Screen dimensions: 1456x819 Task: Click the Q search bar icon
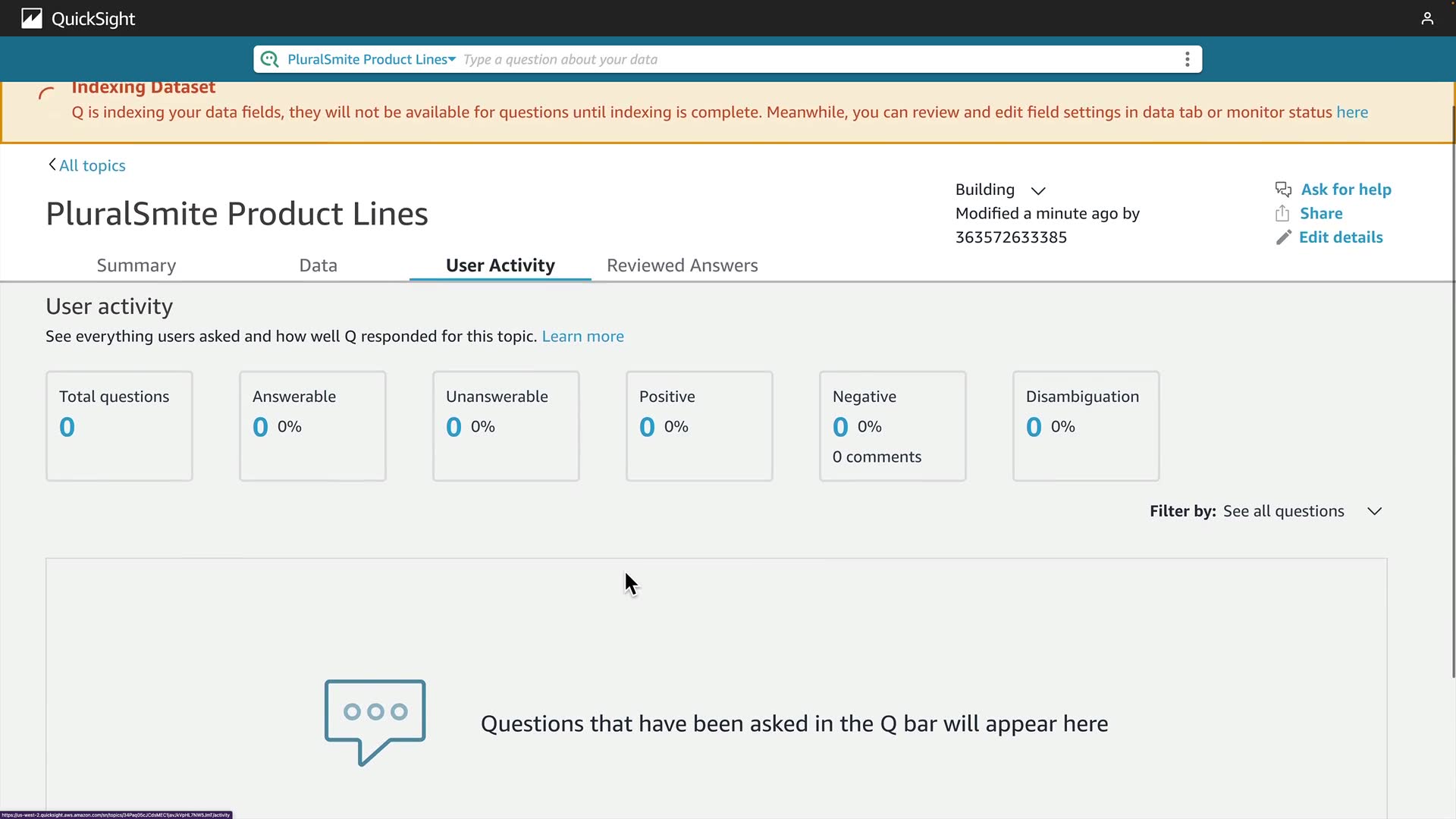(269, 59)
